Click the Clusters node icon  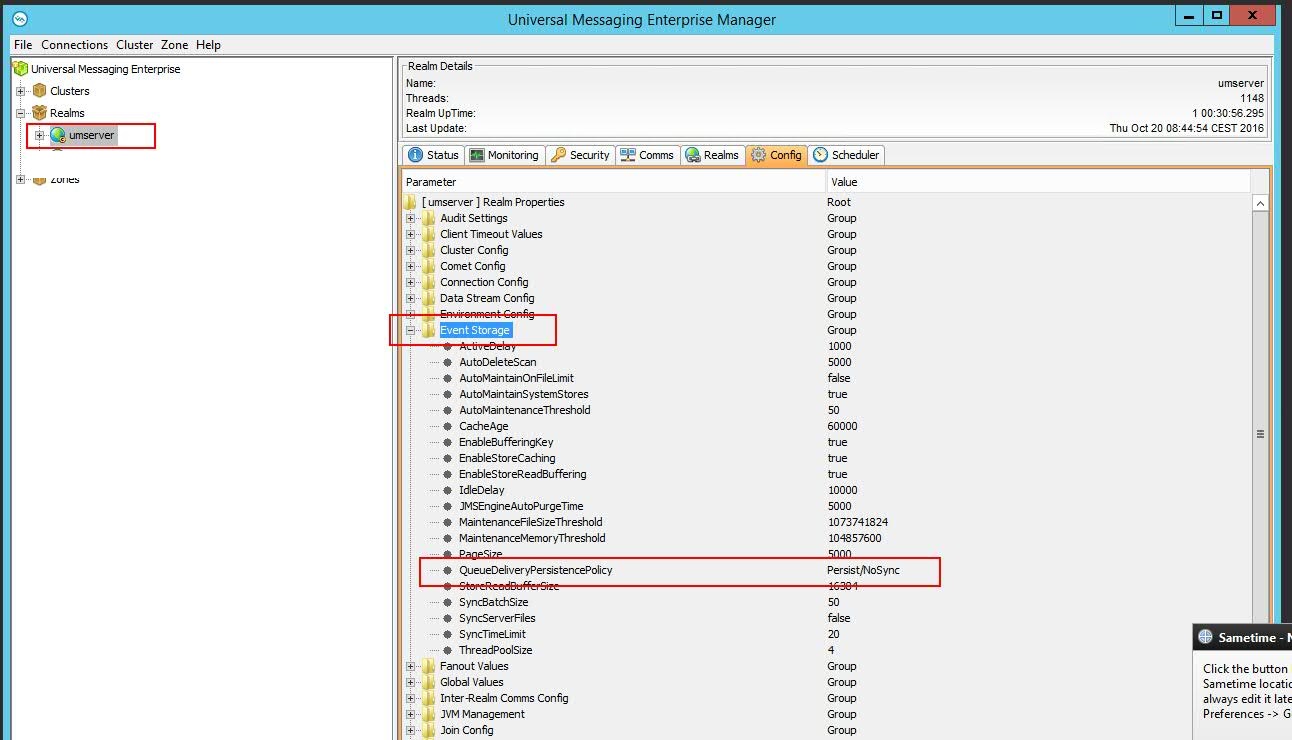[x=39, y=91]
